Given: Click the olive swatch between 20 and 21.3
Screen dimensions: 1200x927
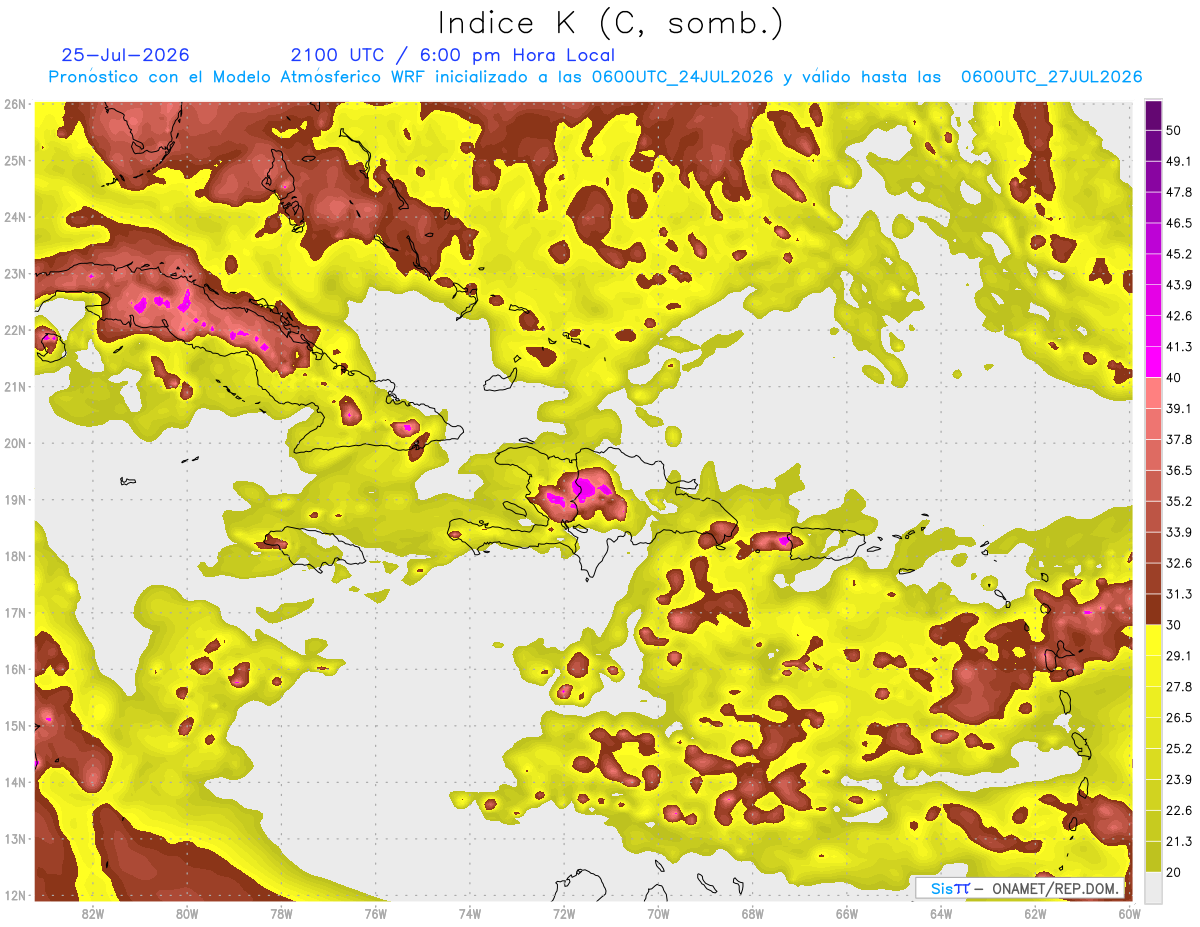Looking at the screenshot, I should 1153,857.
